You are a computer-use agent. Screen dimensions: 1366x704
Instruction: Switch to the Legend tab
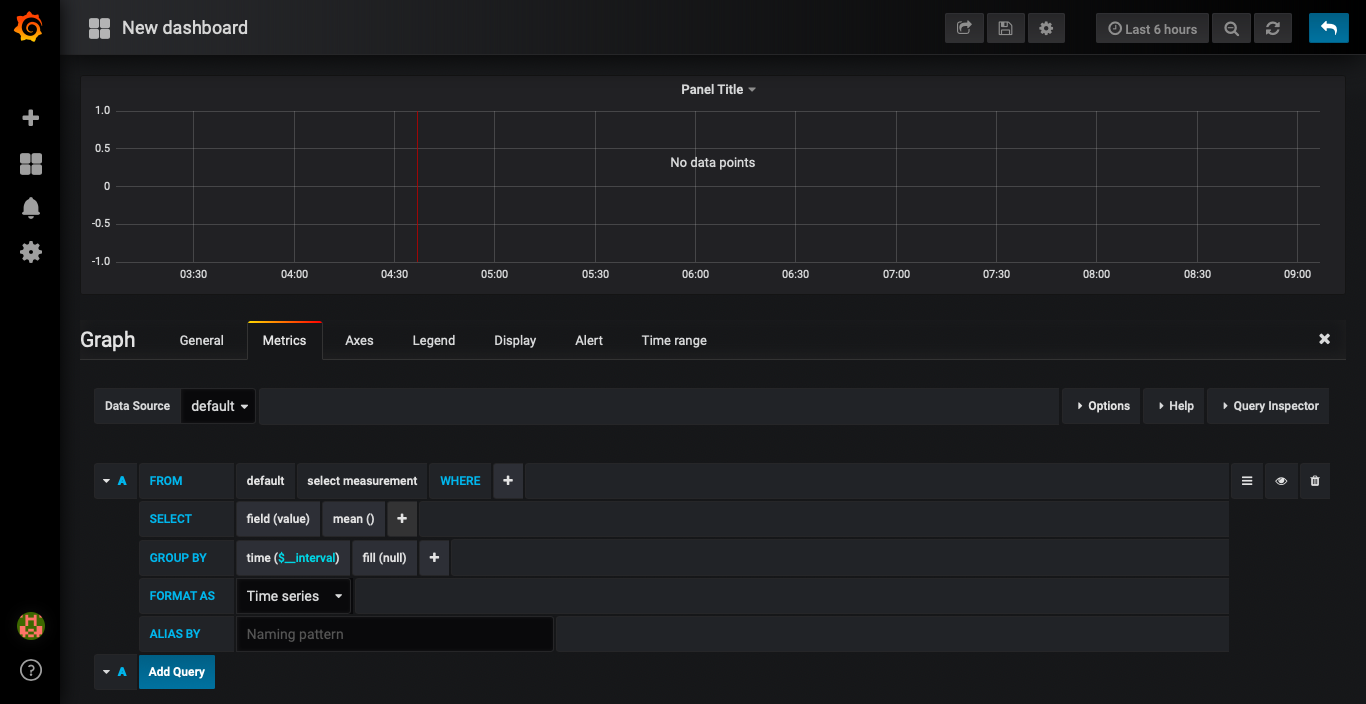click(x=434, y=340)
